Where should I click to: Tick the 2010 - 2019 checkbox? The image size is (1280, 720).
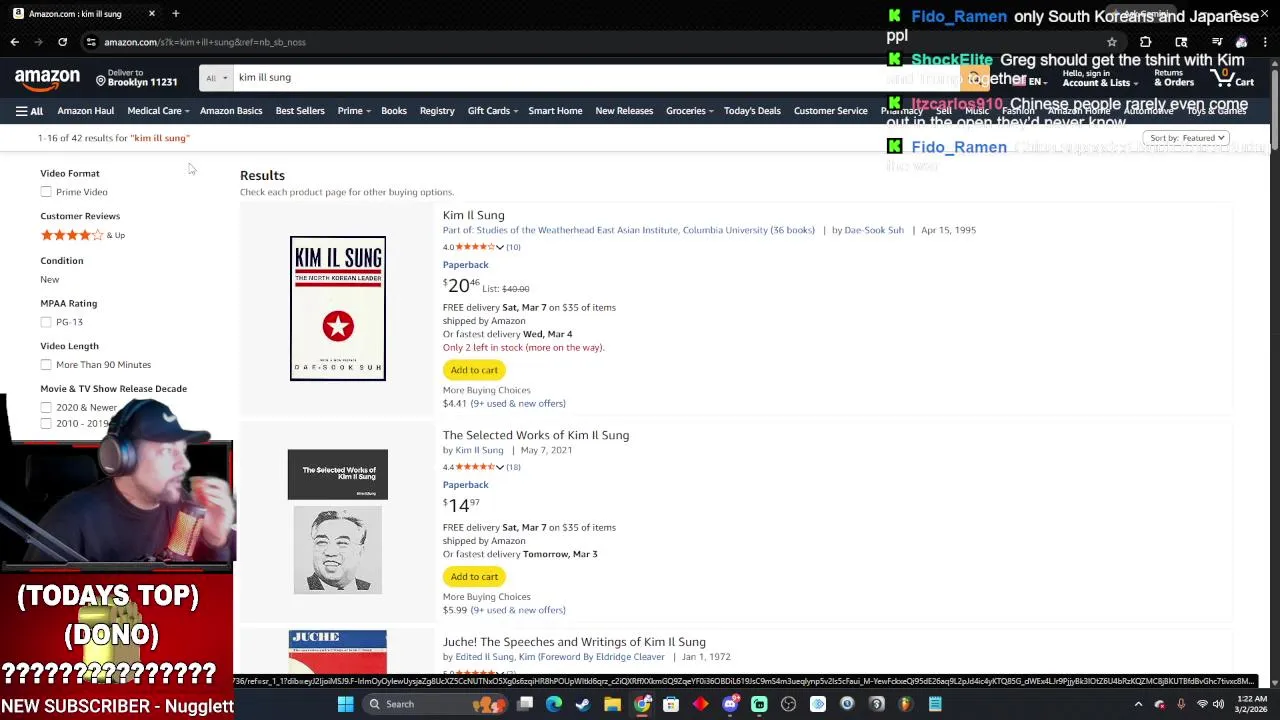coord(46,424)
